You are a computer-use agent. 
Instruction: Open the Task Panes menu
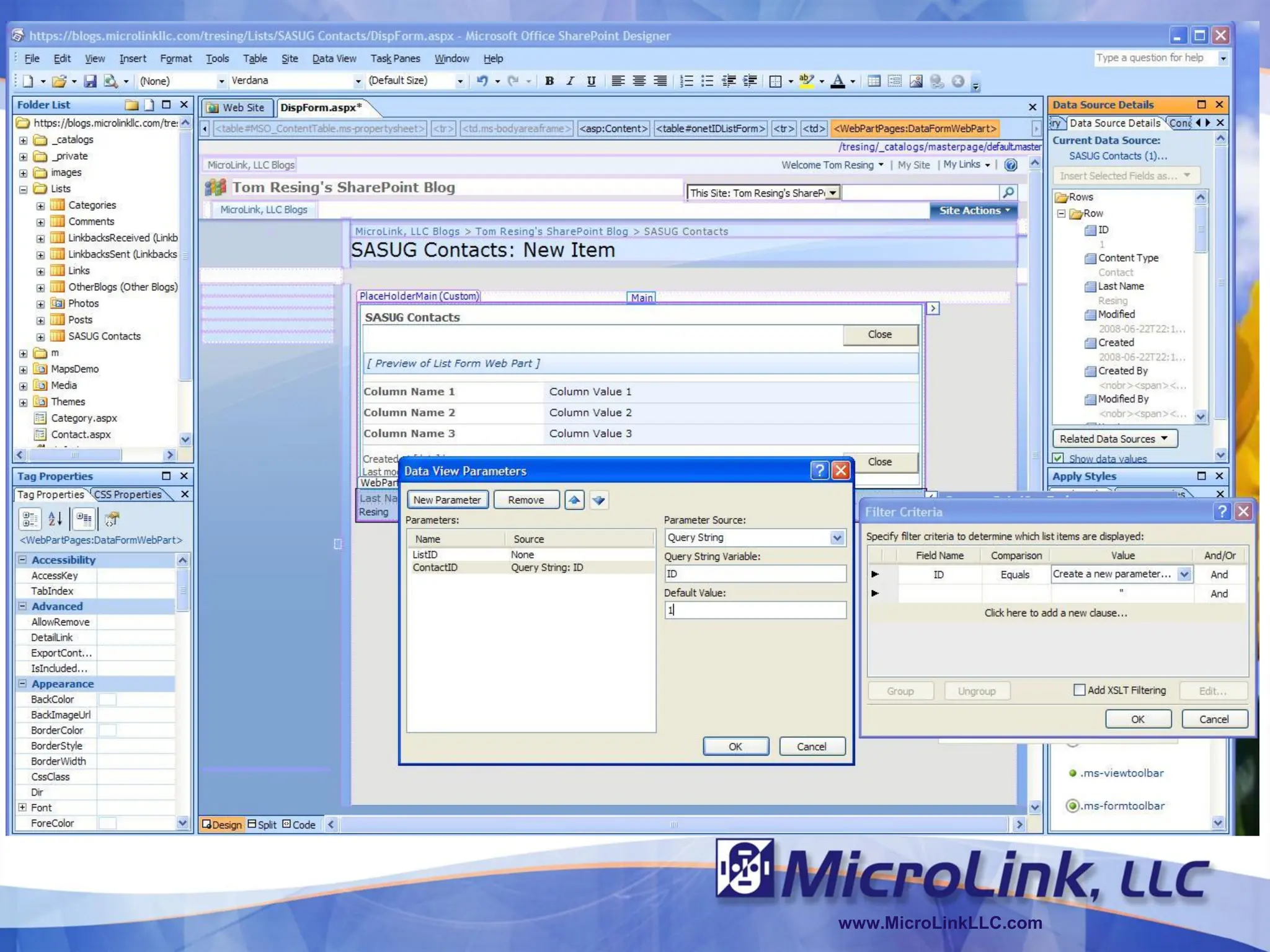(395, 59)
